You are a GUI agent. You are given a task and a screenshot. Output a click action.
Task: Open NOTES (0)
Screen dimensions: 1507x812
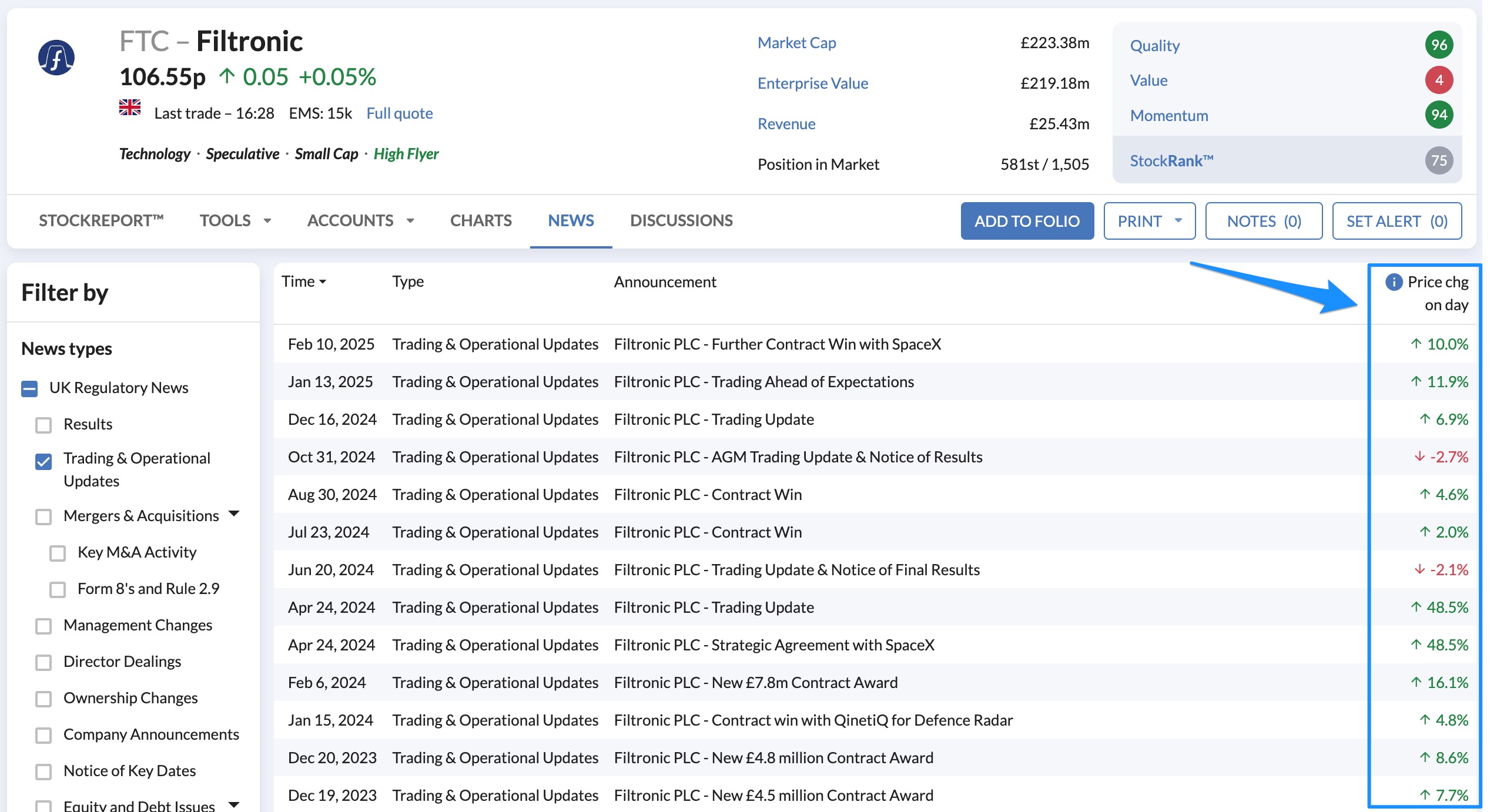tap(1264, 221)
